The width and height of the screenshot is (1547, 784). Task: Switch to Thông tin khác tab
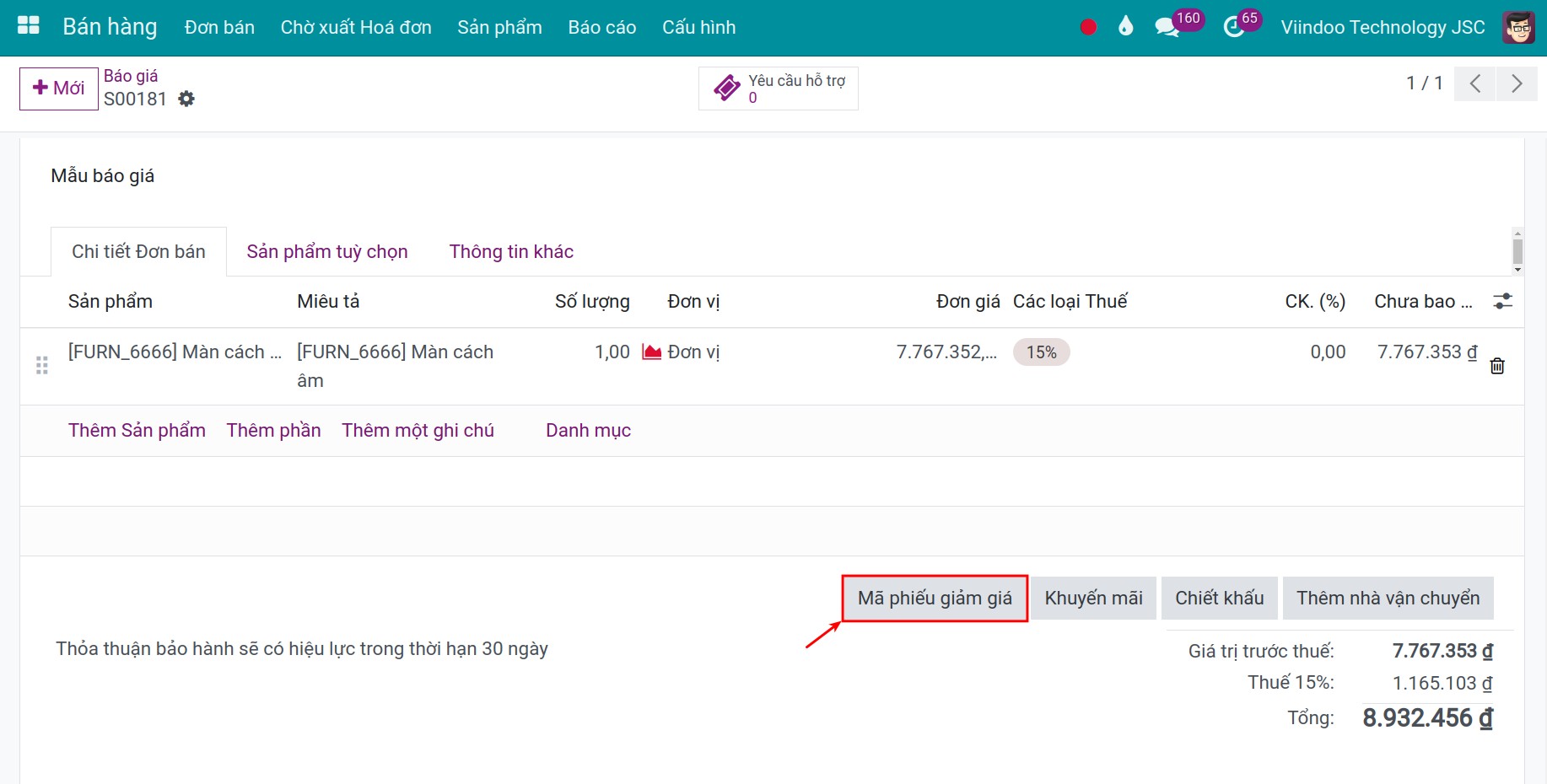(x=511, y=251)
